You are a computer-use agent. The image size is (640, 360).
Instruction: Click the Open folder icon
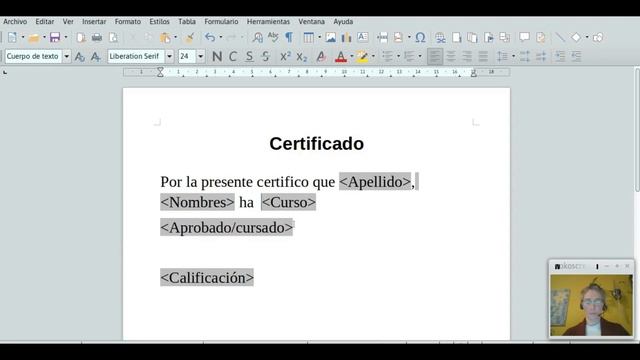pyautogui.click(x=34, y=38)
